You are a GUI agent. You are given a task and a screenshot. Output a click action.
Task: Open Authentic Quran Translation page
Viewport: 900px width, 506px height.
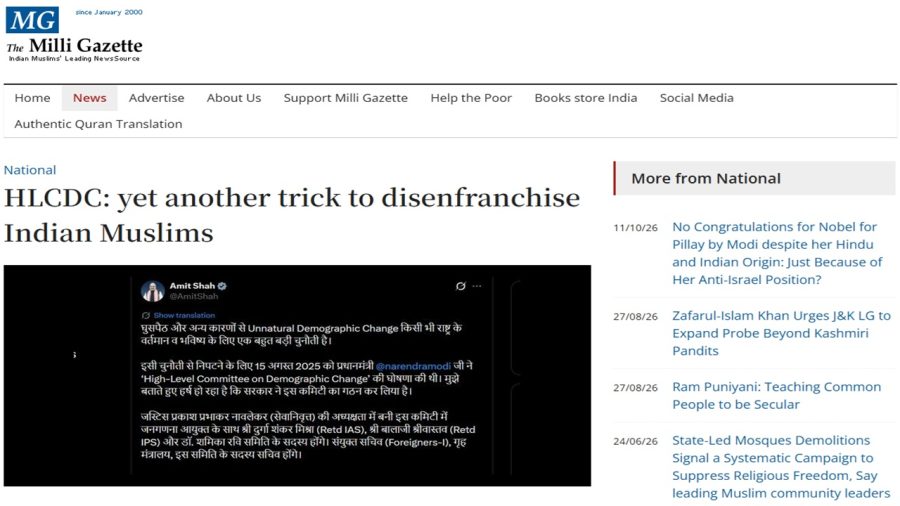coord(98,124)
